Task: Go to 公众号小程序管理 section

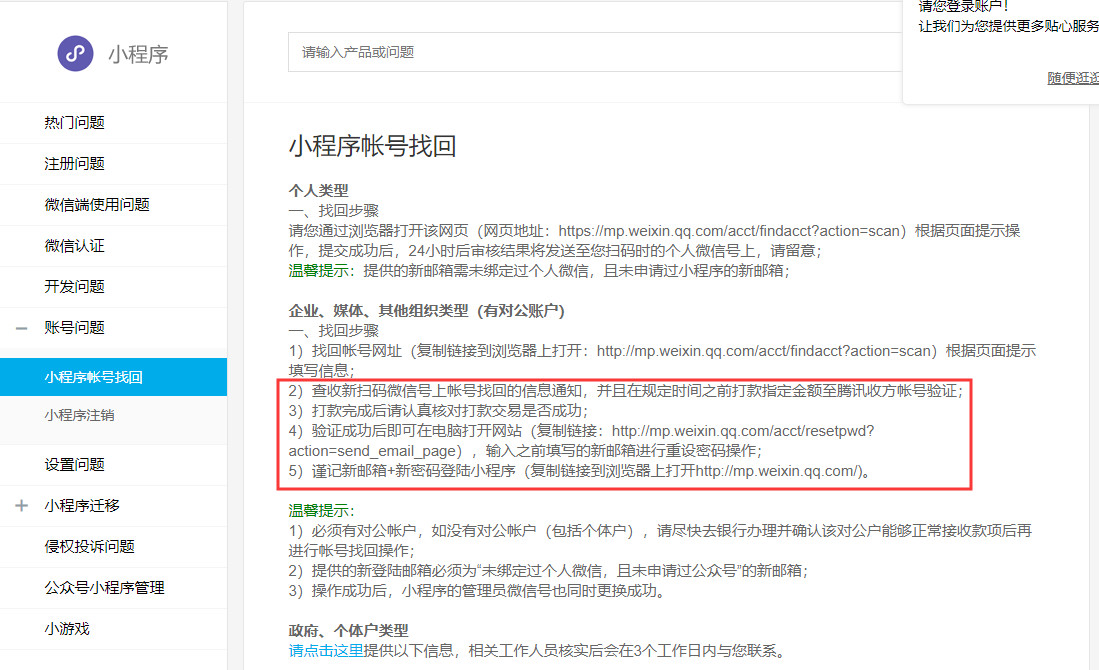Action: [x=104, y=587]
